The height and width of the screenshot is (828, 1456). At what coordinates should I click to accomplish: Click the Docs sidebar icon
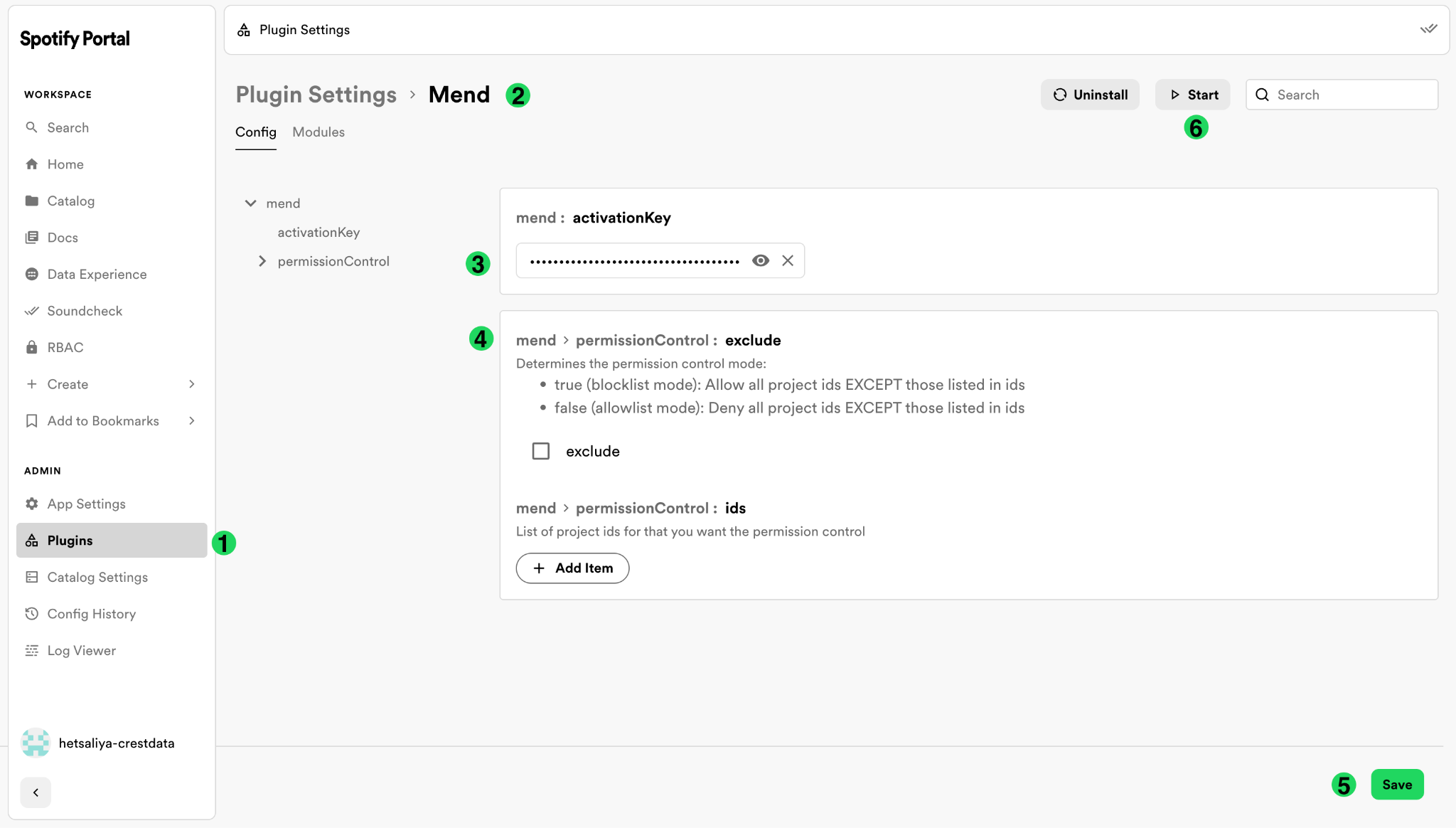tap(32, 238)
